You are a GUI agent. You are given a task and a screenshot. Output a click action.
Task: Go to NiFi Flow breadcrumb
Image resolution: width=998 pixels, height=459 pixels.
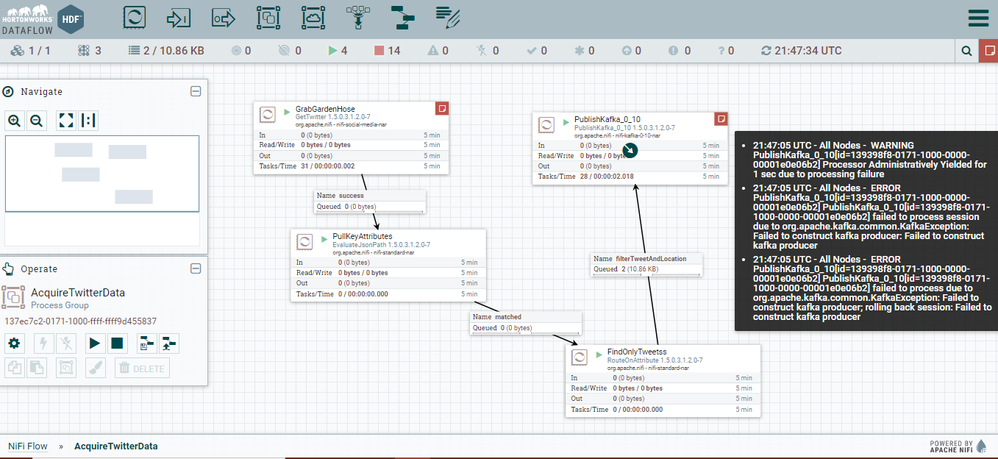pos(28,446)
